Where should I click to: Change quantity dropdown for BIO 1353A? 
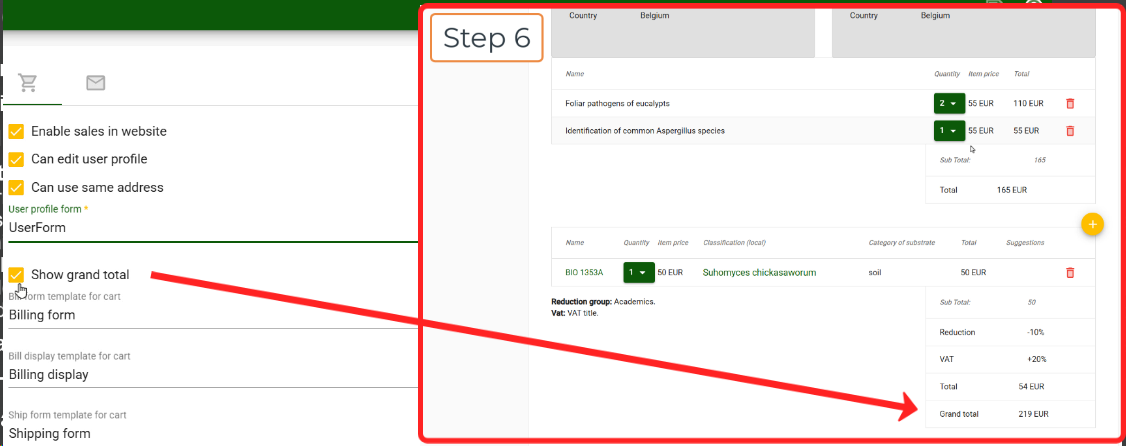point(637,272)
